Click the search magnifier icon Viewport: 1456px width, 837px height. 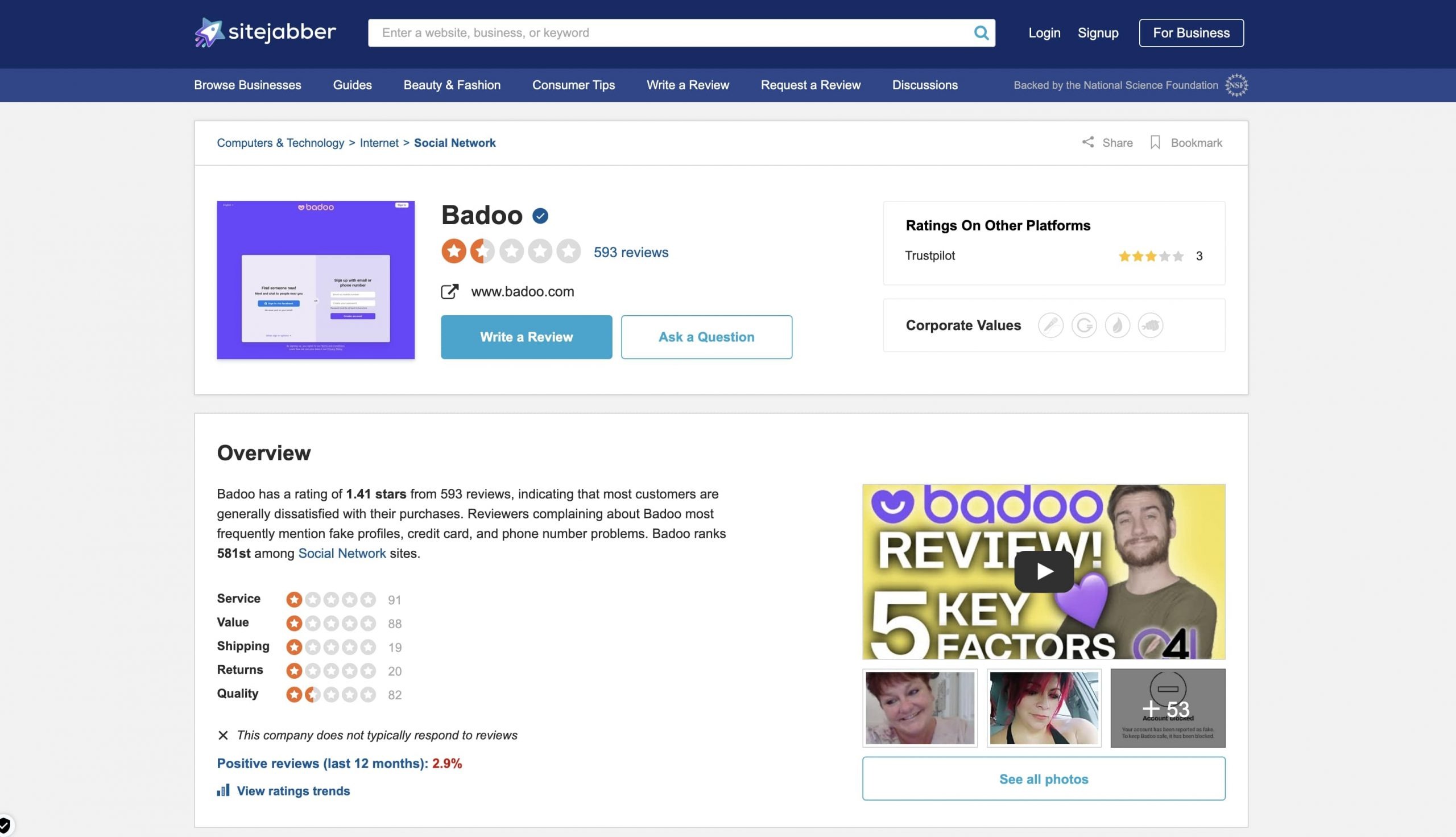pyautogui.click(x=982, y=33)
